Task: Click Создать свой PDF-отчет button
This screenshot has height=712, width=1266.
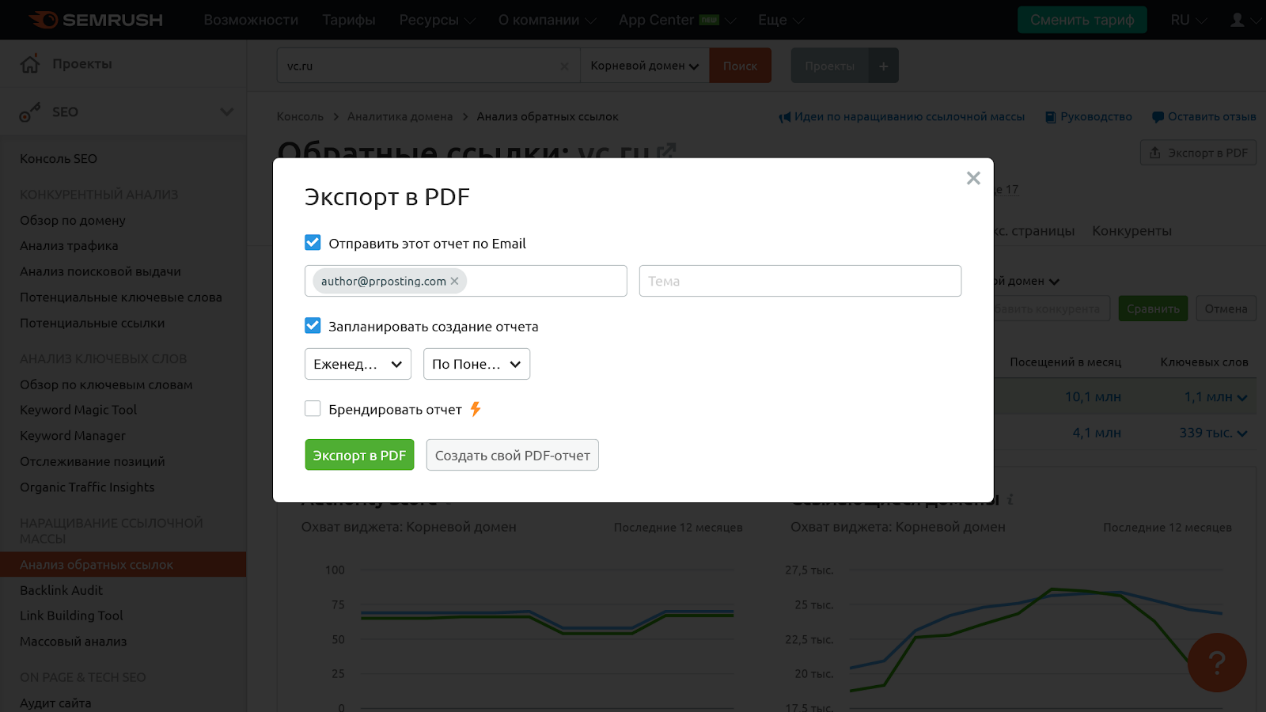Action: pyautogui.click(x=512, y=455)
